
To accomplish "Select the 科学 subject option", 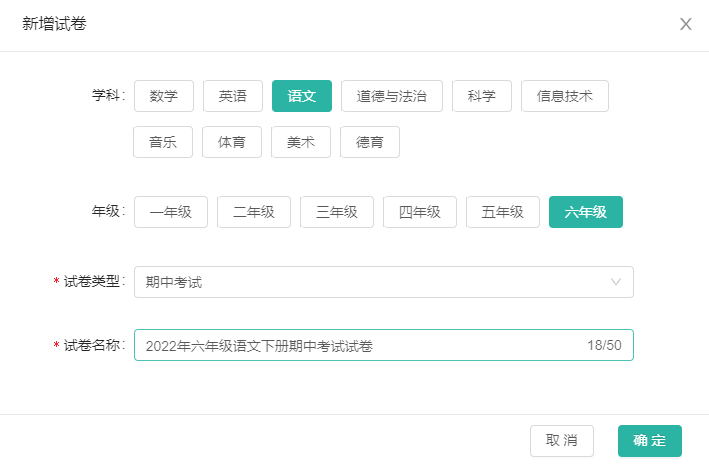I will (482, 96).
